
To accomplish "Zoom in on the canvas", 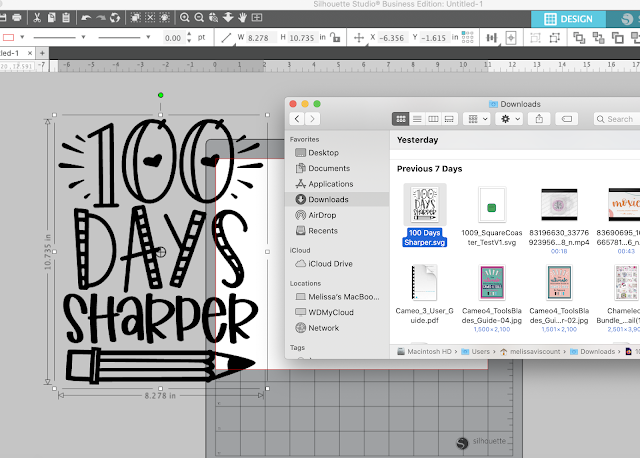I will pos(185,18).
